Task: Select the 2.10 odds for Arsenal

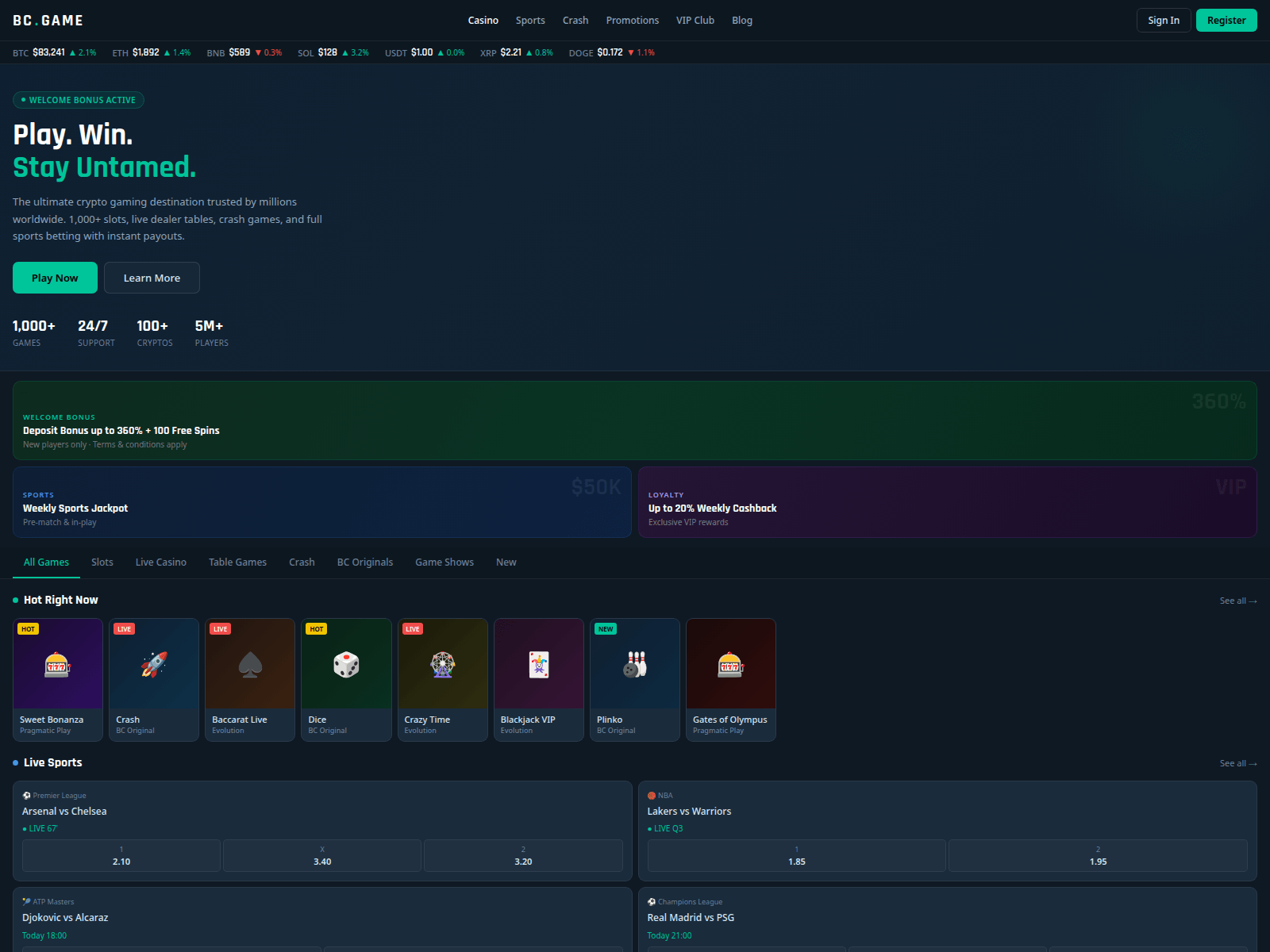Action: tap(121, 855)
